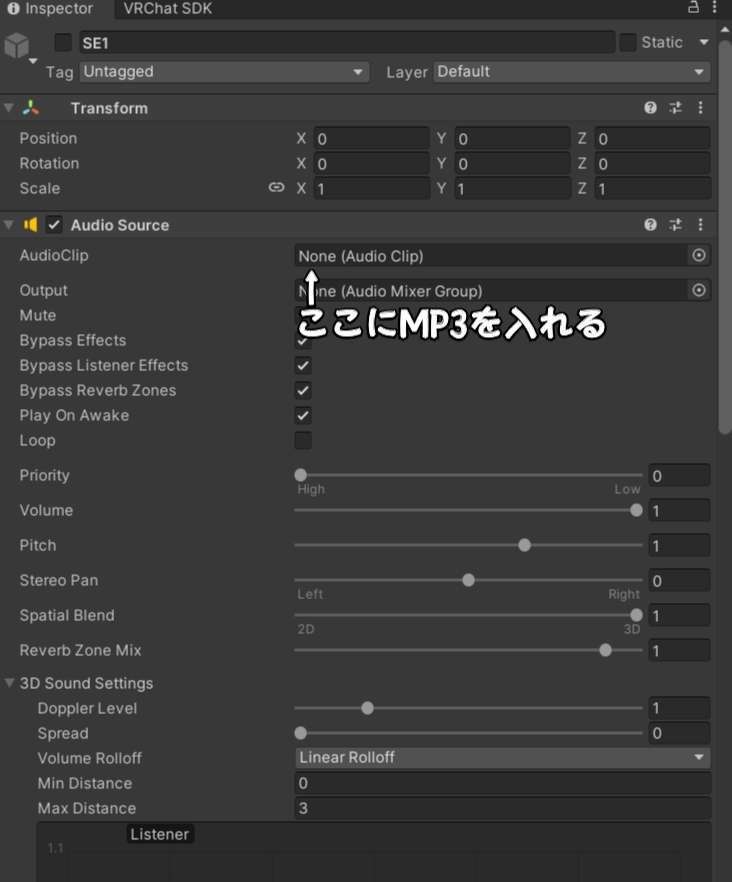Viewport: 732px width, 882px height.
Task: Uncheck Bypass Listener Effects
Action: (303, 366)
